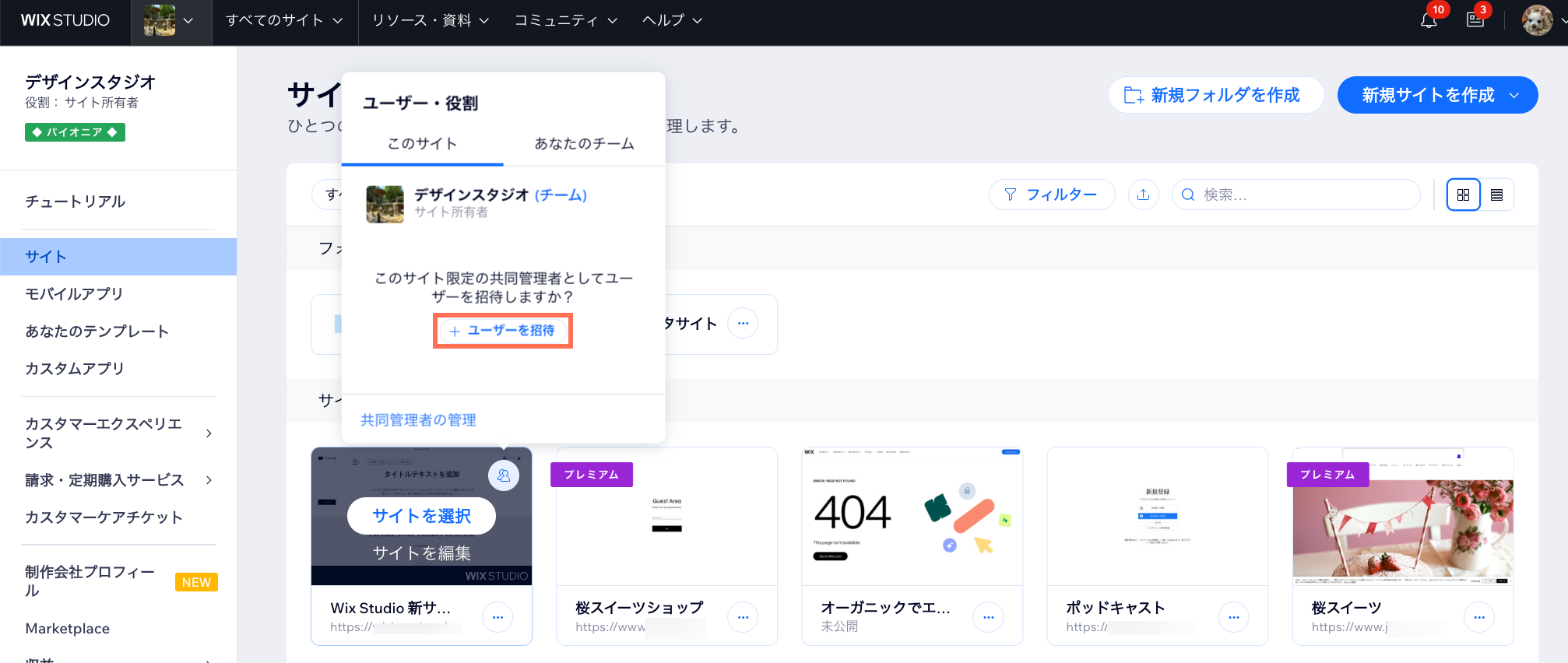Viewport: 1568px width, 663px height.
Task: Open the フィルター button
Action: 1051,195
